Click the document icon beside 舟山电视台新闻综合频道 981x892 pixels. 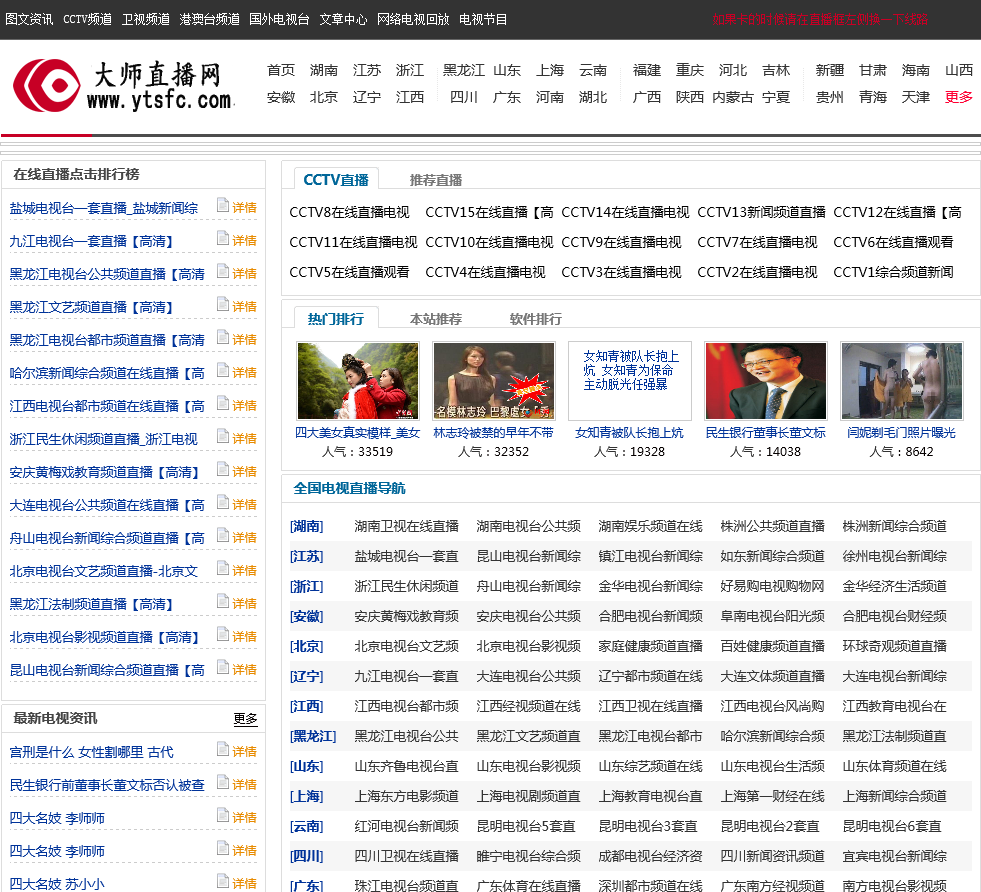pos(223,535)
